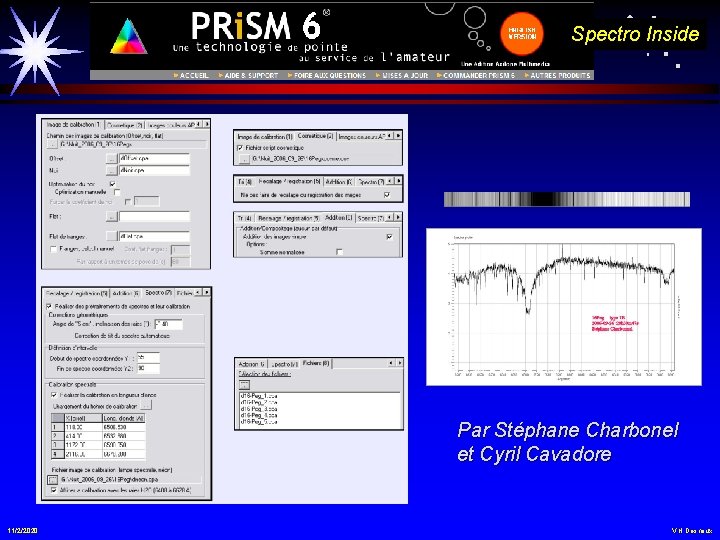
Task: Toggle Addition des images brutes checkbox
Action: tap(389, 237)
